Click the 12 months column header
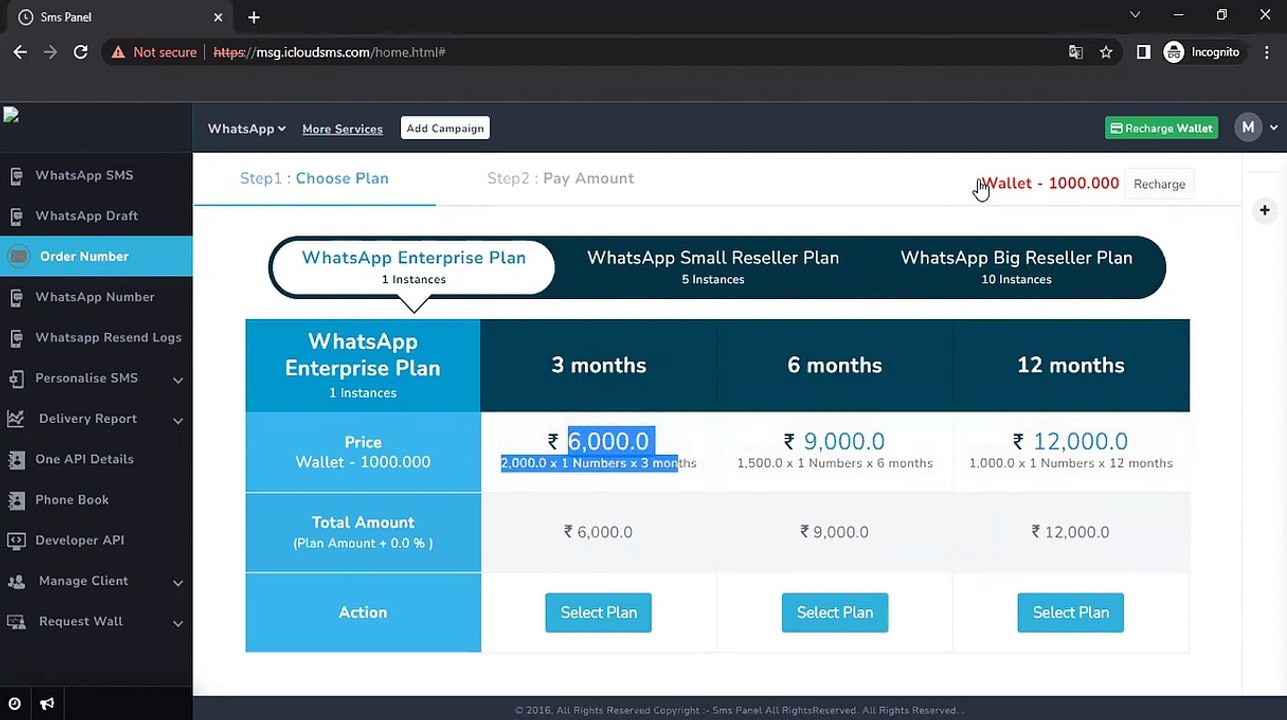The height and width of the screenshot is (720, 1287). (x=1071, y=366)
